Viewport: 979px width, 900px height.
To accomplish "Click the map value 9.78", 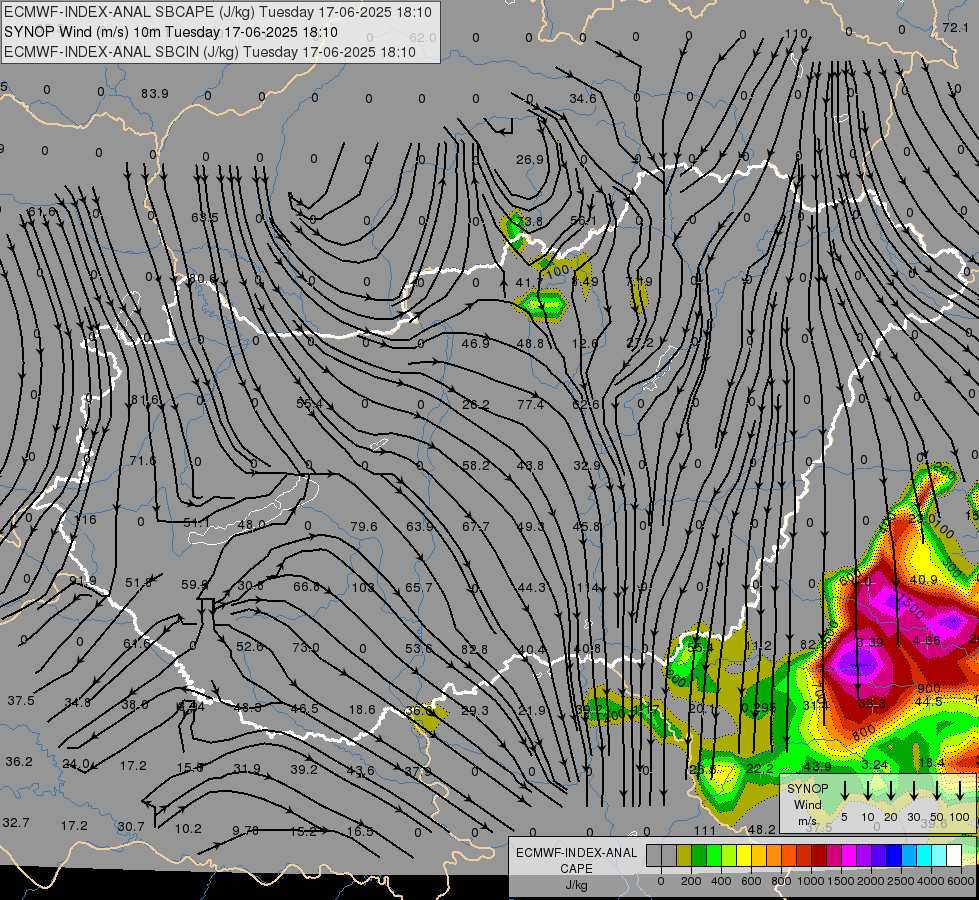I will tap(245, 831).
